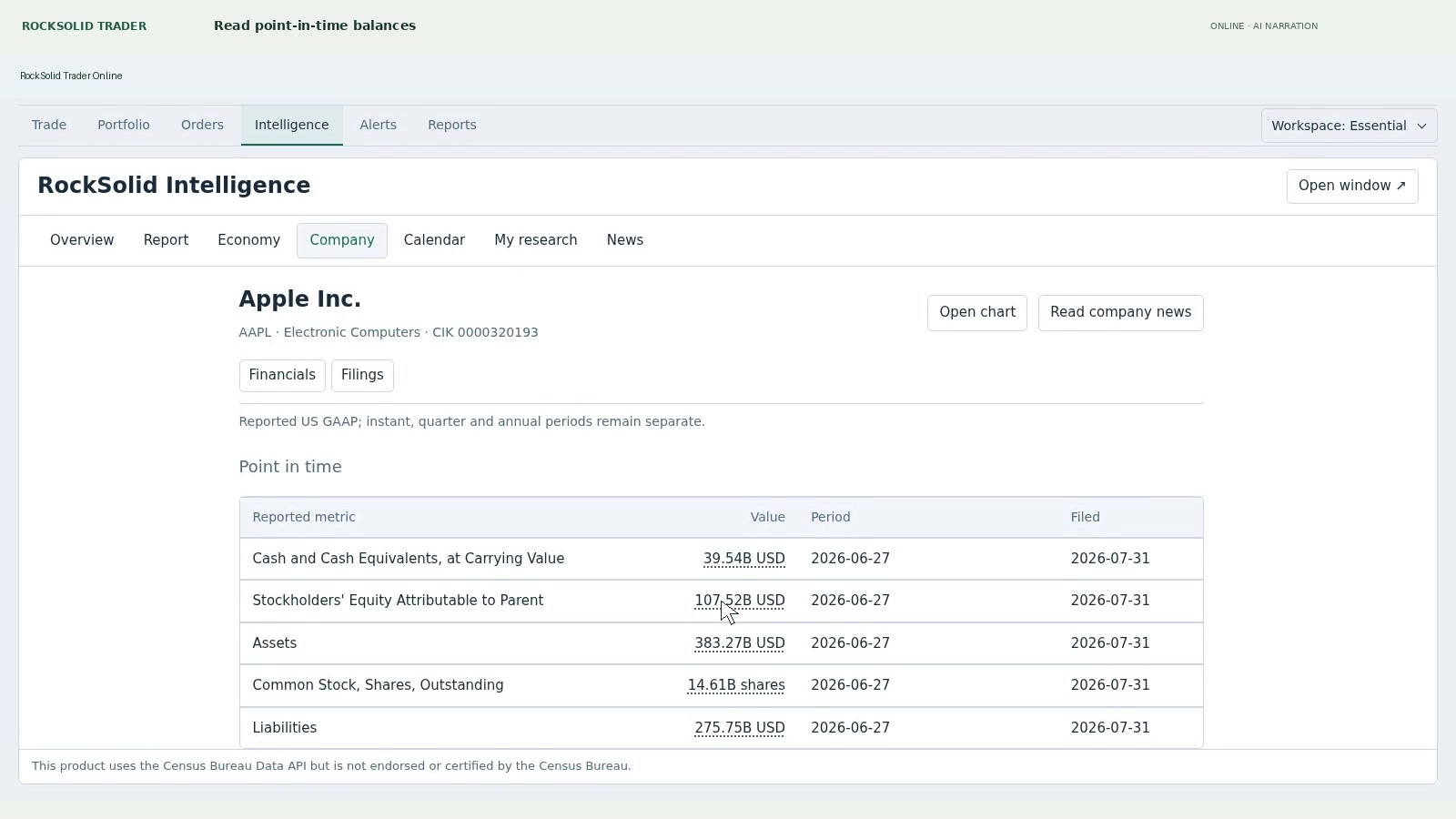Click the ONLINE · AI NARRATION status
The width and height of the screenshot is (1456, 819).
tap(1263, 25)
